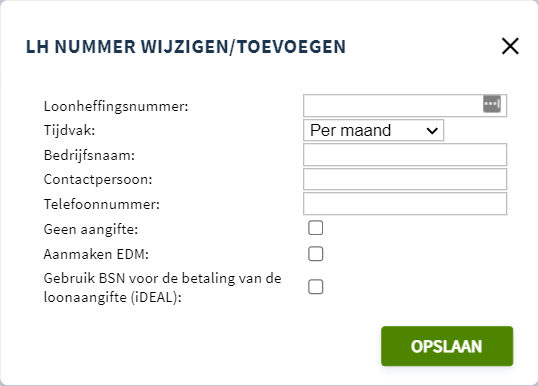Screen dimensions: 538x386
Task: Close the LH nummer dialog with the X
Action: (x=510, y=46)
